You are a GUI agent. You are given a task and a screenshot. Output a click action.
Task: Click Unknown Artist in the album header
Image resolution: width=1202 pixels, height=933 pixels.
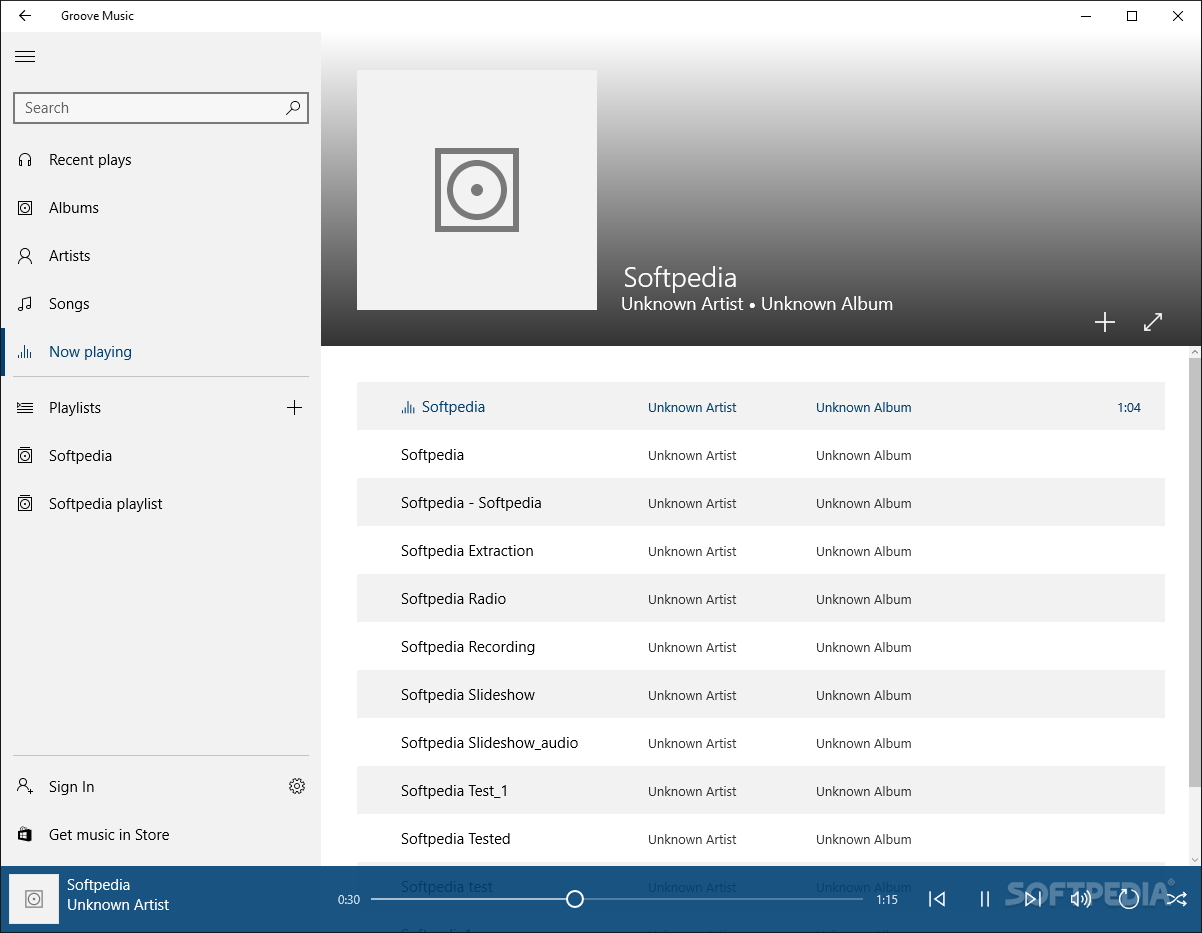(682, 304)
